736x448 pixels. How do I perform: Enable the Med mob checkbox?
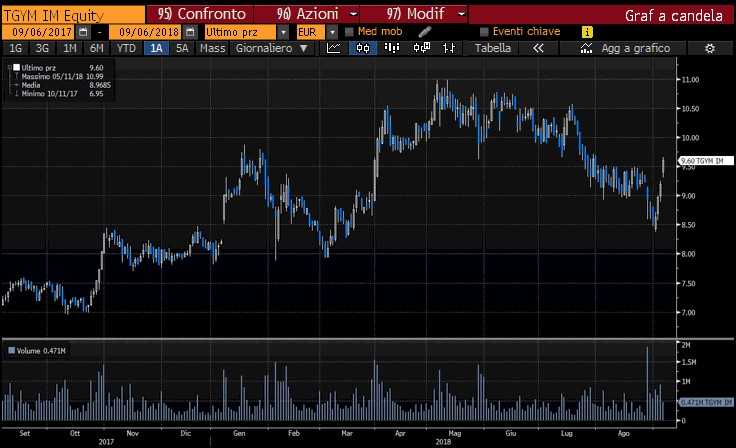(349, 32)
